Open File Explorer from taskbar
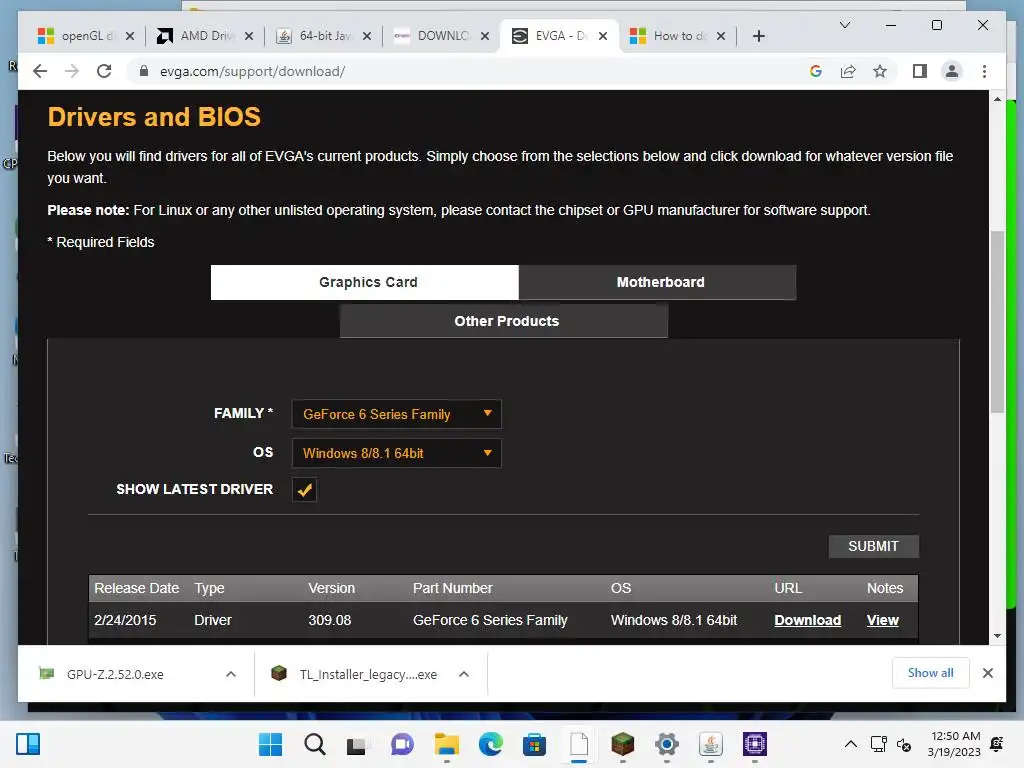This screenshot has height=768, width=1024. tap(447, 744)
